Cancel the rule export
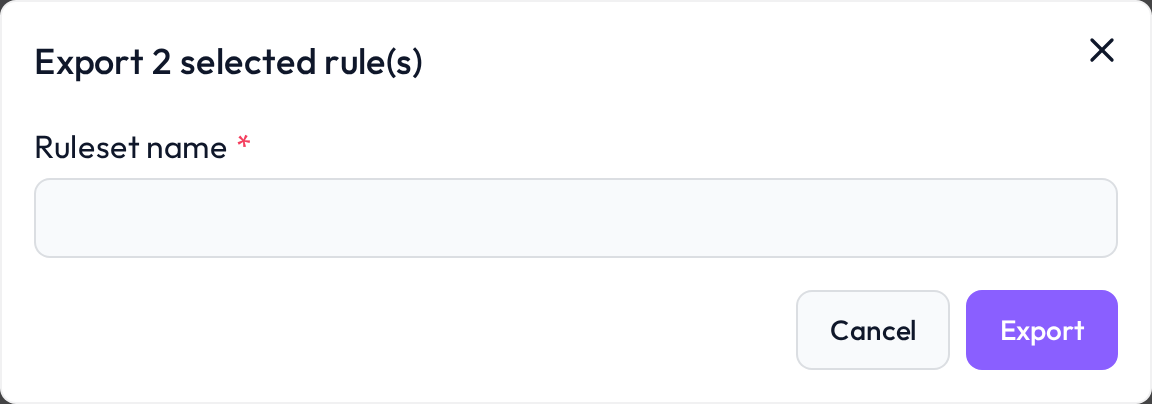This screenshot has height=404, width=1152. pyautogui.click(x=873, y=330)
